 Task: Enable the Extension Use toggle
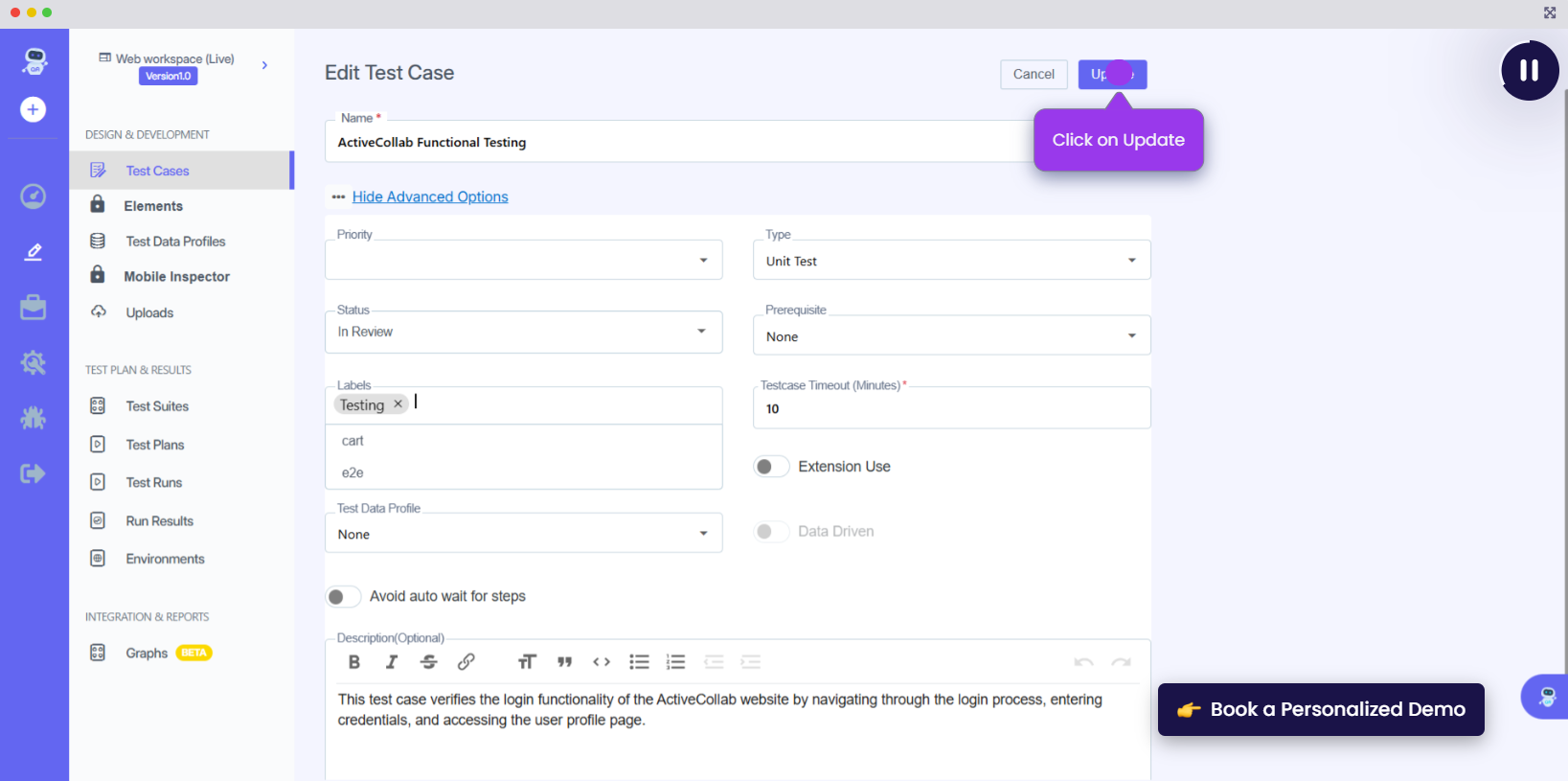771,467
